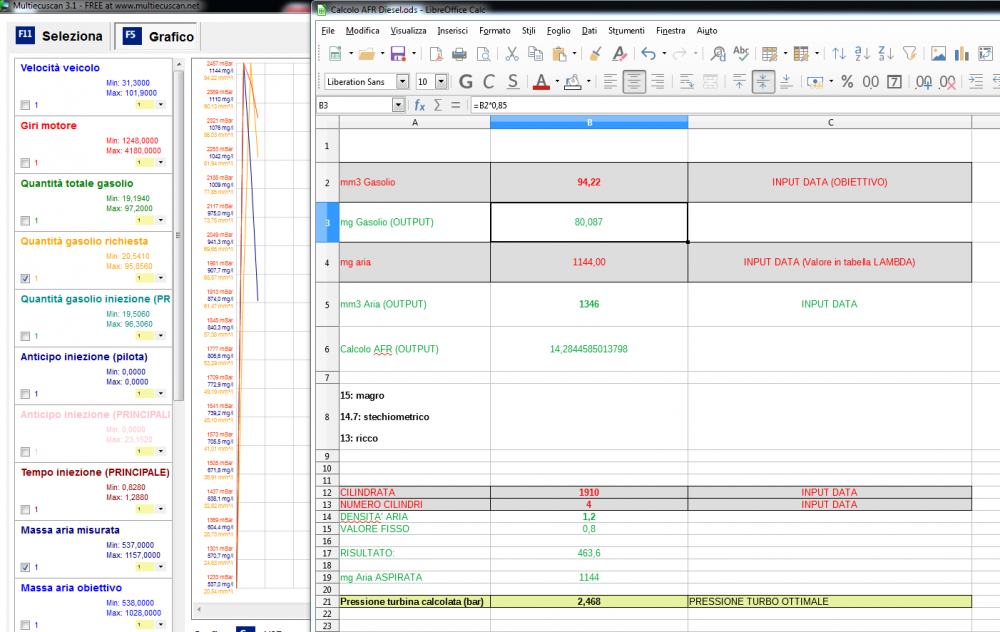Select cell B21 with value 2,468
The width and height of the screenshot is (1000, 632).
coord(588,601)
